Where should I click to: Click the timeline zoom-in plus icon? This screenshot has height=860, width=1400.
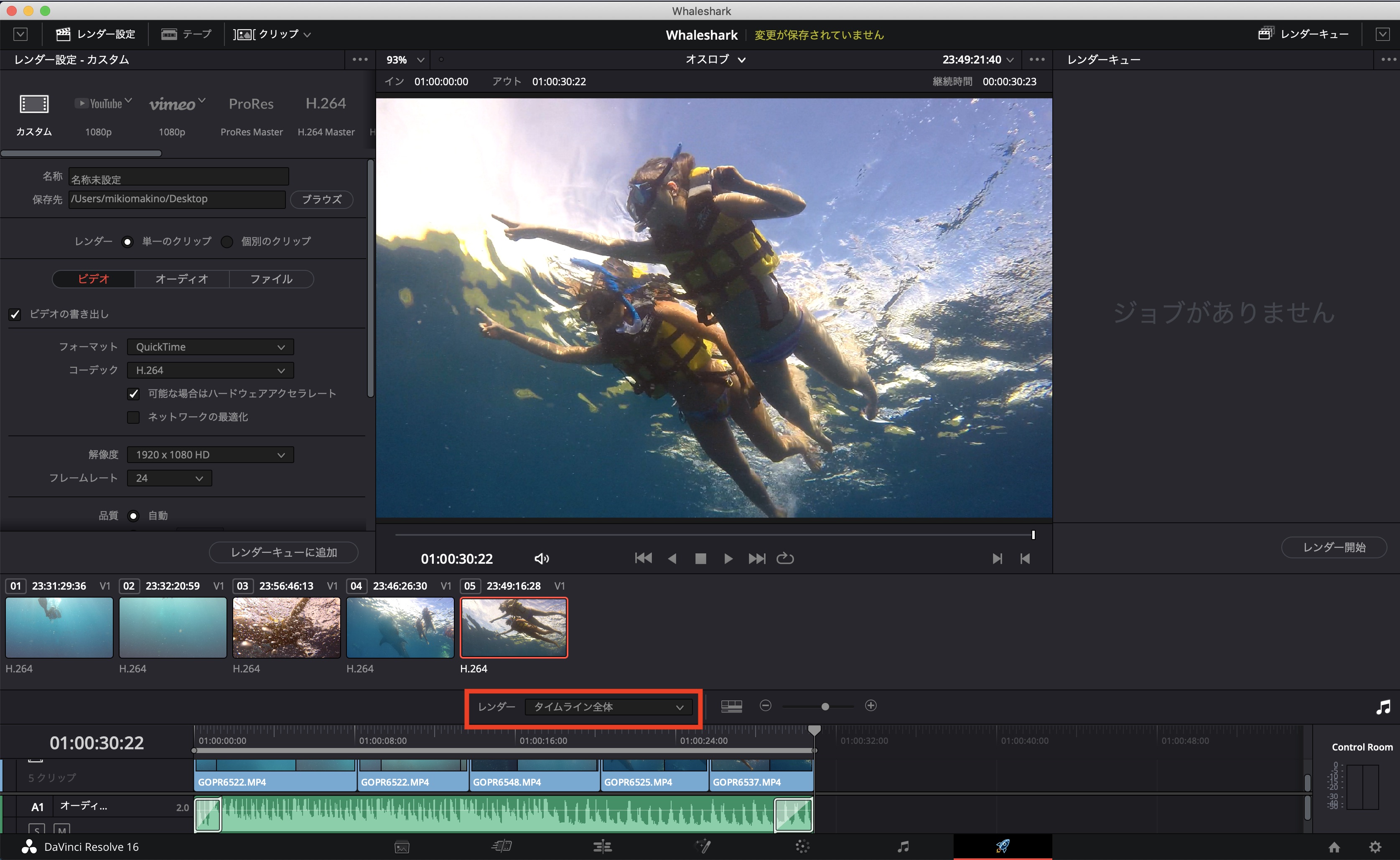point(871,706)
